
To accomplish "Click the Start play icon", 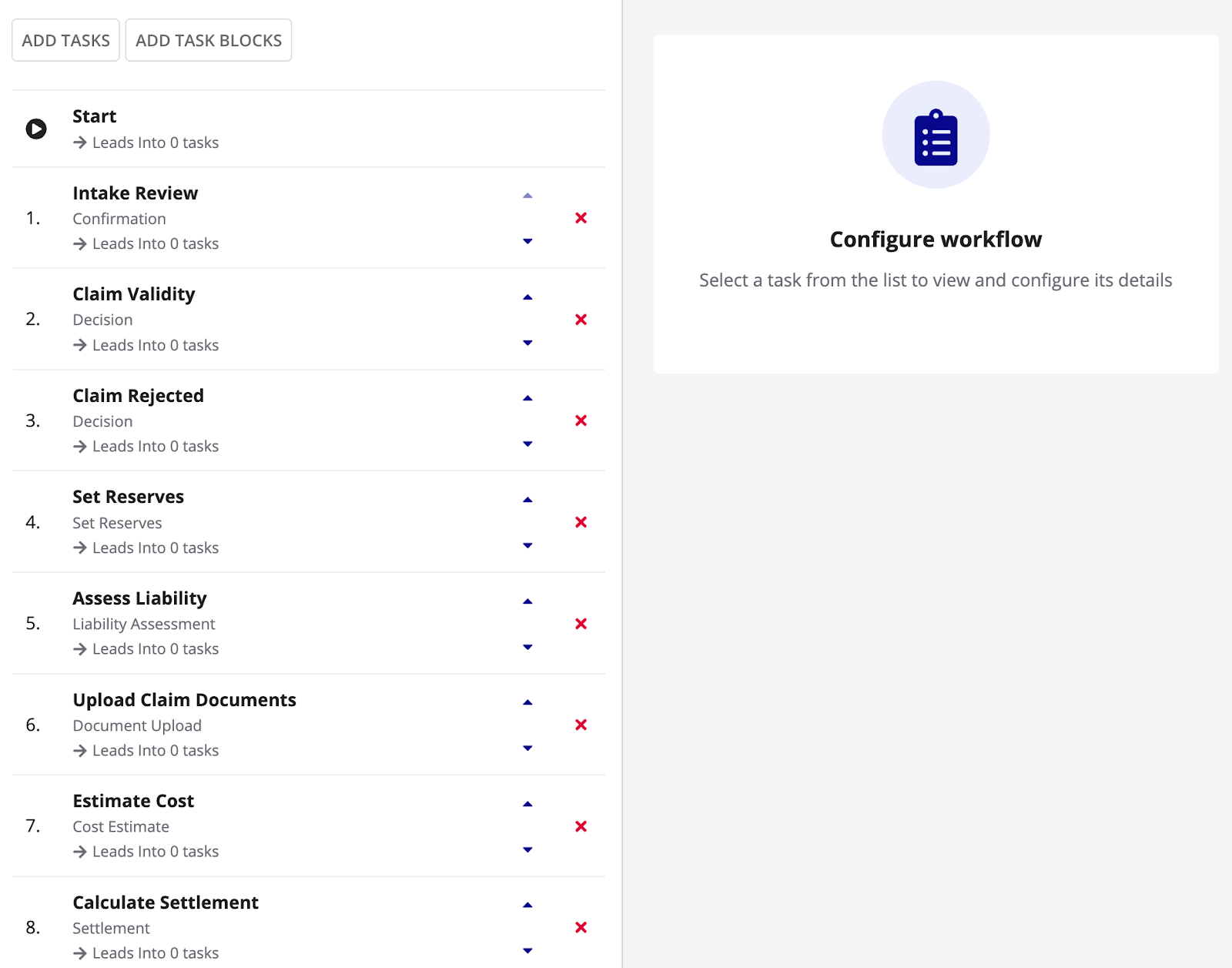I will coord(36,129).
